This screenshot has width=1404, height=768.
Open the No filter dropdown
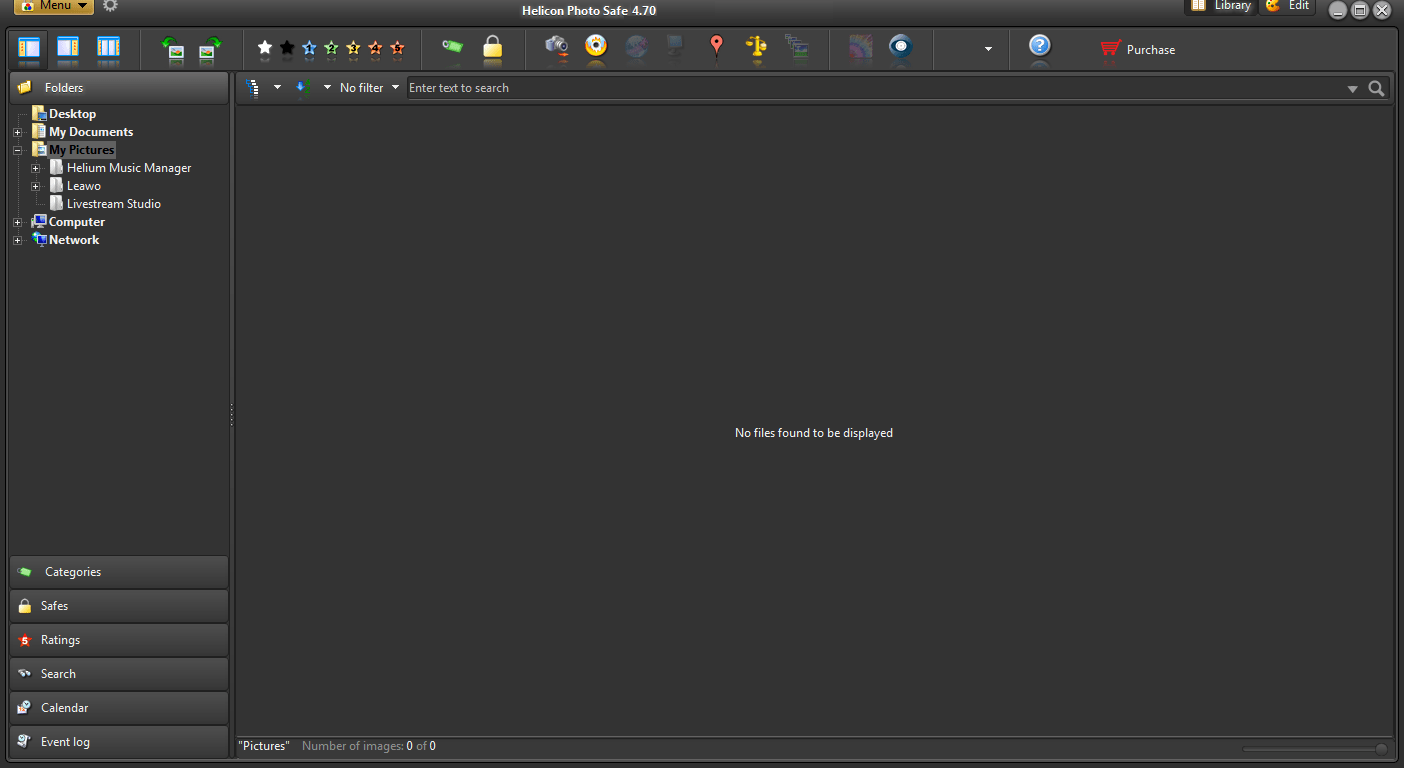point(369,88)
